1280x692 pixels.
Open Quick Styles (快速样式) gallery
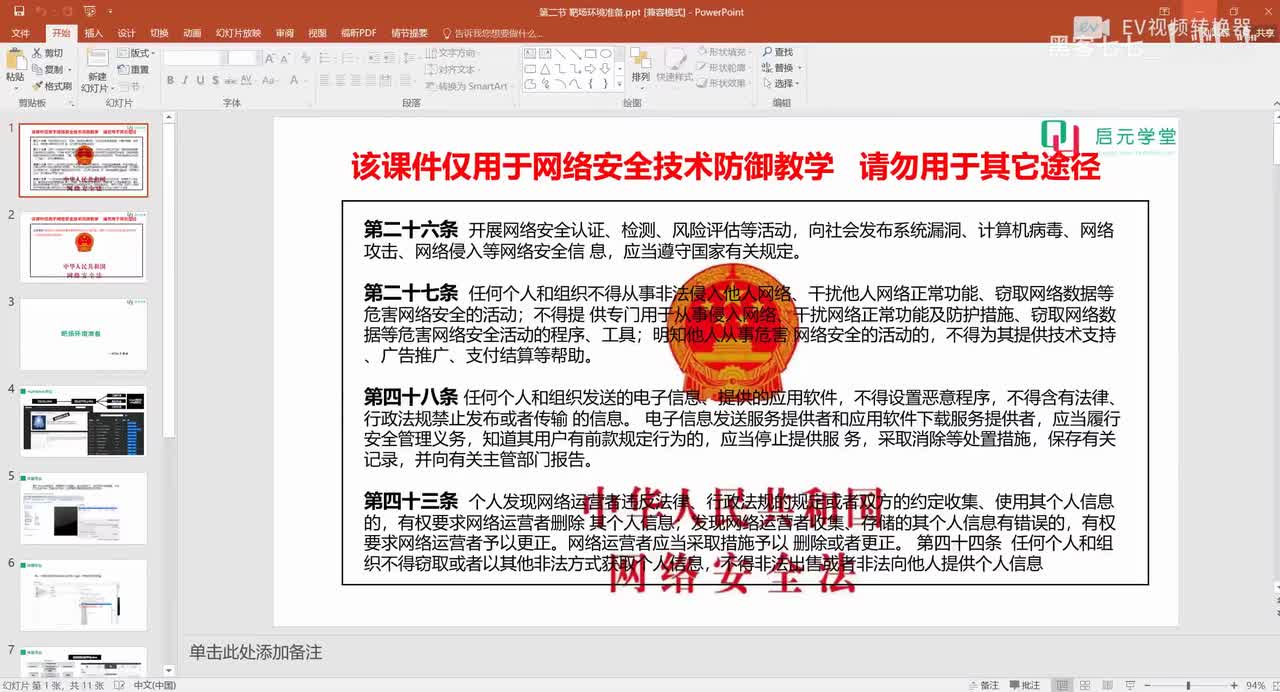click(675, 66)
